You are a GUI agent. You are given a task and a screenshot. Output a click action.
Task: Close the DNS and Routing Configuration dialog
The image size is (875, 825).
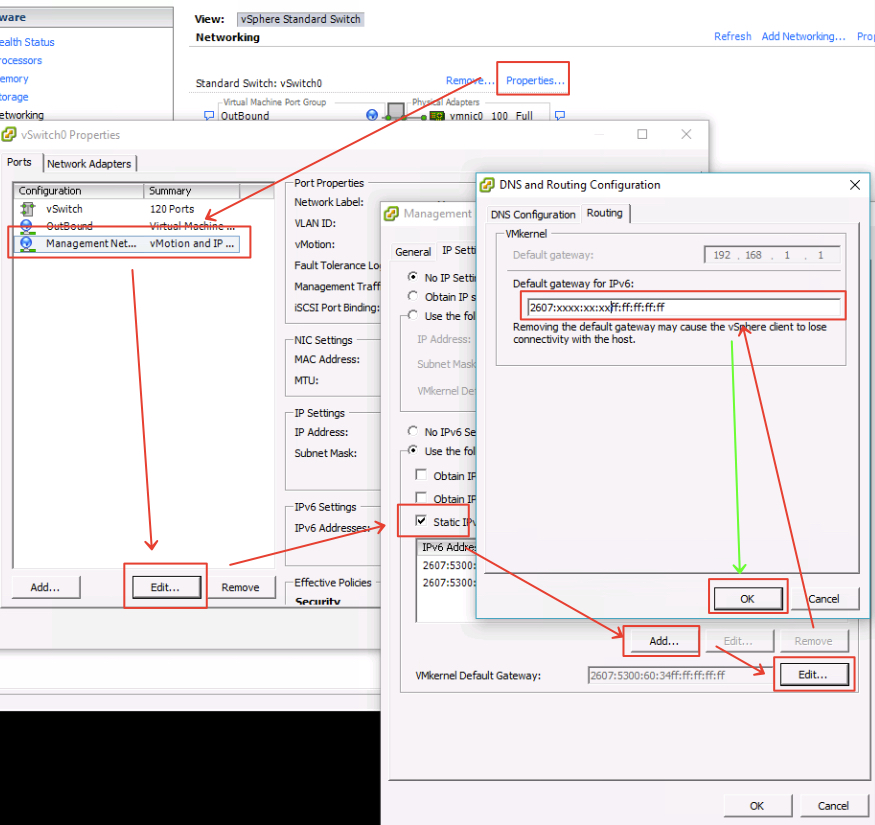click(x=855, y=185)
